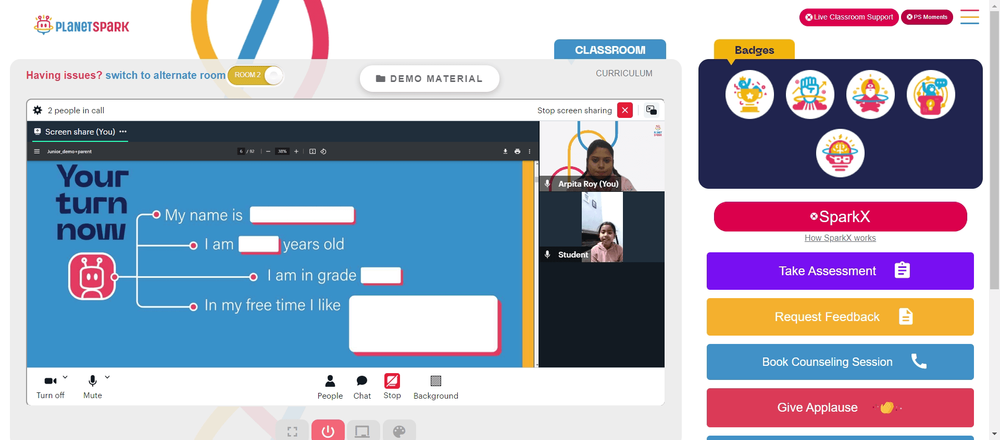Select Student video tile
The image size is (1000, 440).
coord(602,227)
